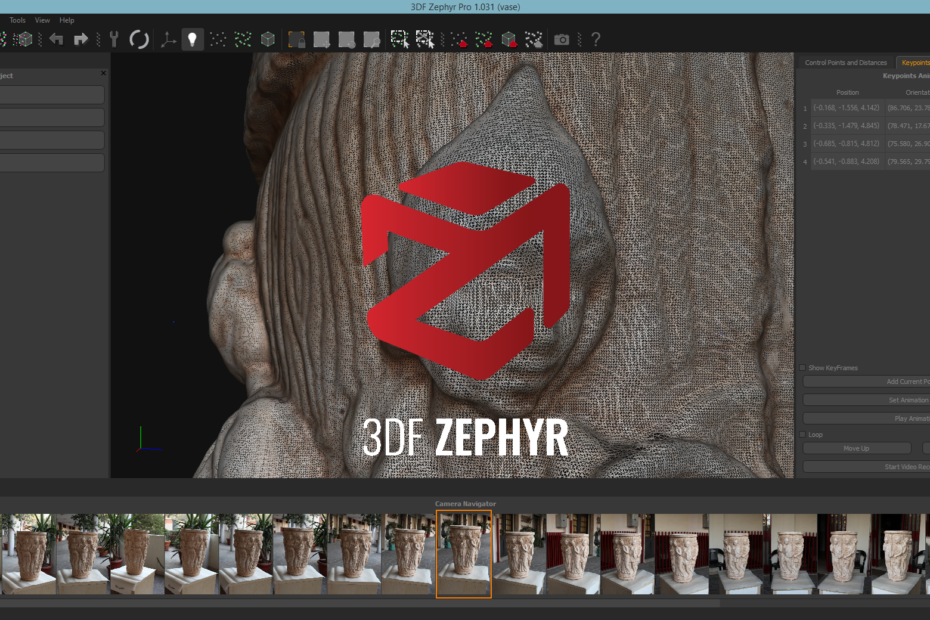Click the Move Up button
Screen dimensions: 930x620
(x=856, y=449)
